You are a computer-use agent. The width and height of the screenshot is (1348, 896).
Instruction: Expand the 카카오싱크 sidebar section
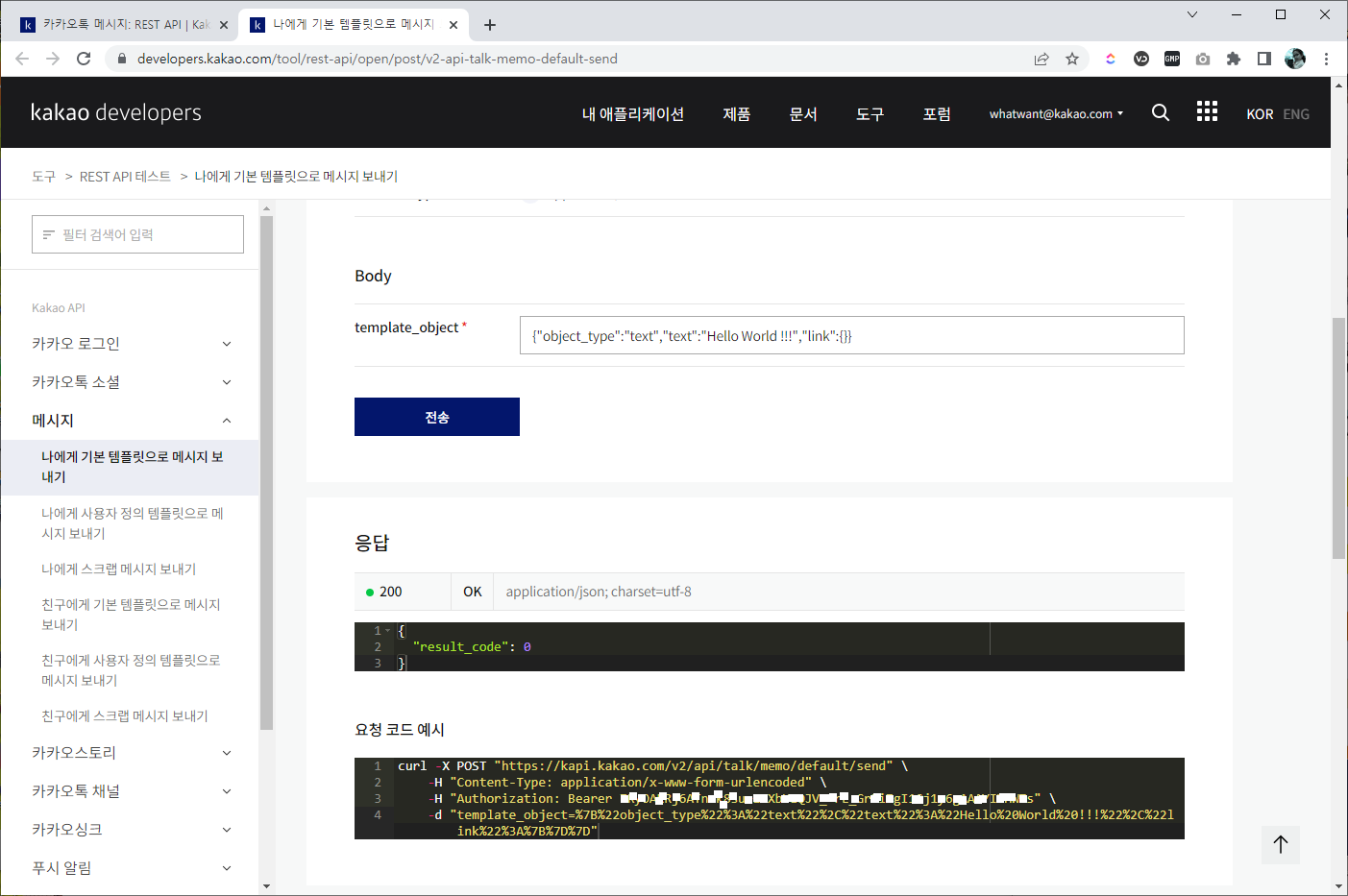pos(227,830)
